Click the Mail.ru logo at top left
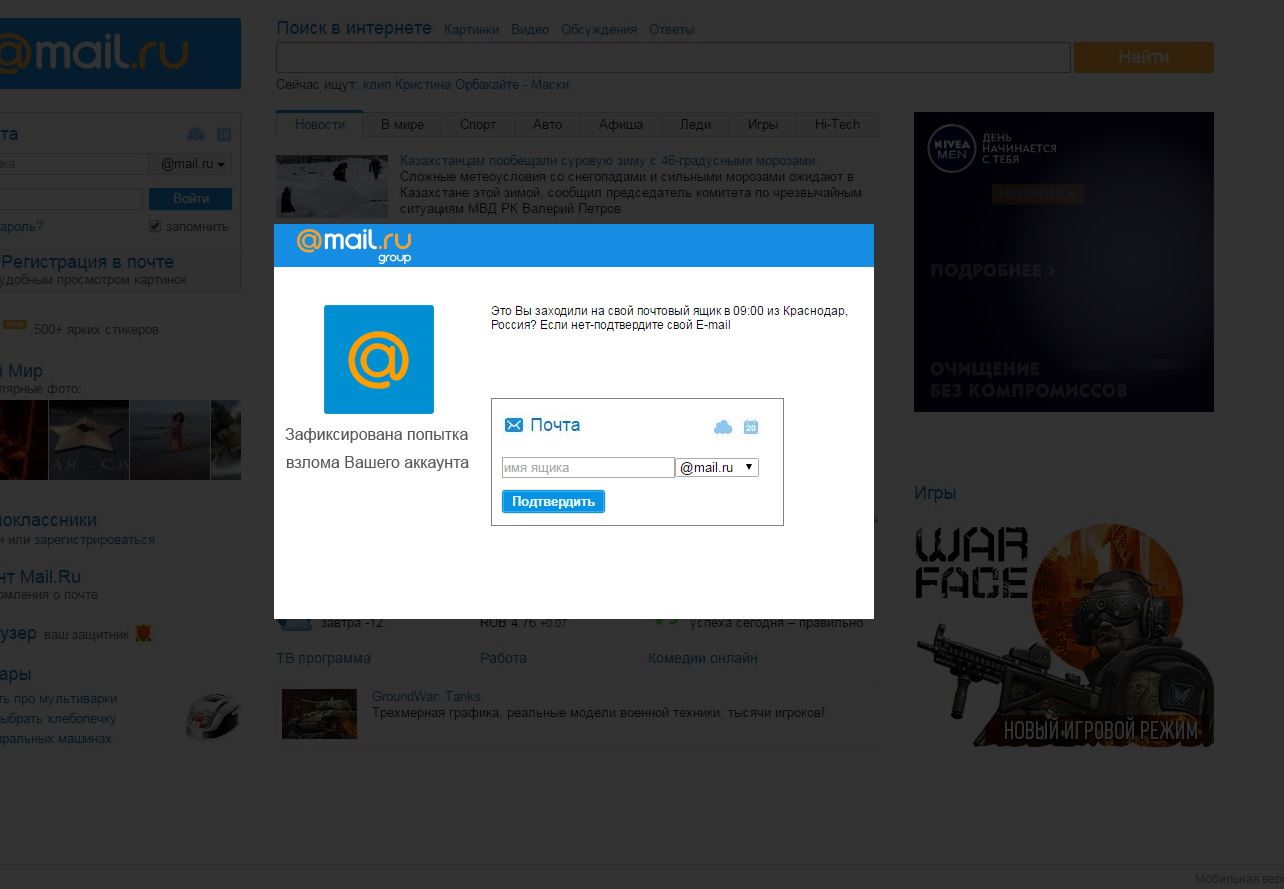Image resolution: width=1284 pixels, height=889 pixels. [x=120, y=53]
